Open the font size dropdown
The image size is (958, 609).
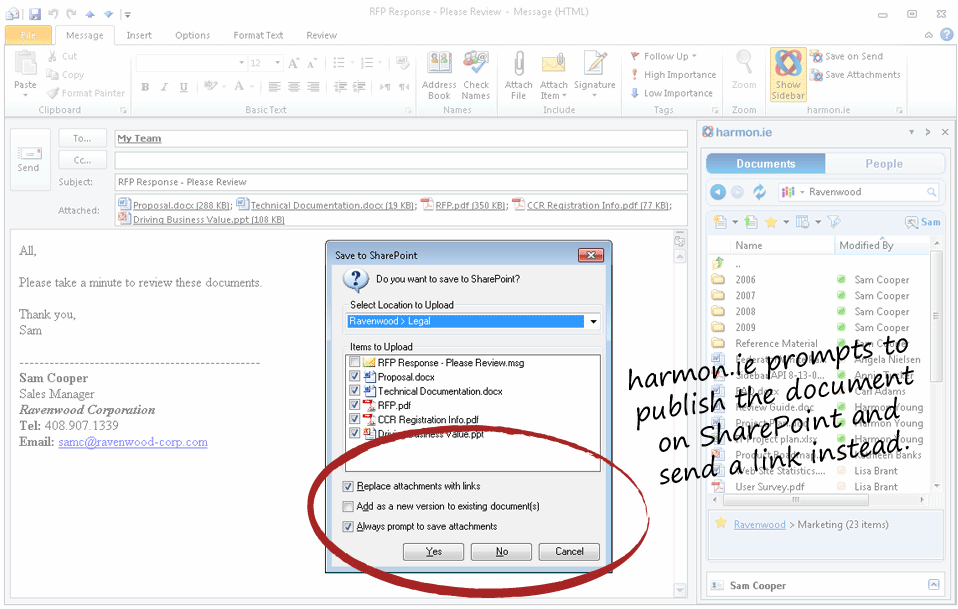pos(277,63)
